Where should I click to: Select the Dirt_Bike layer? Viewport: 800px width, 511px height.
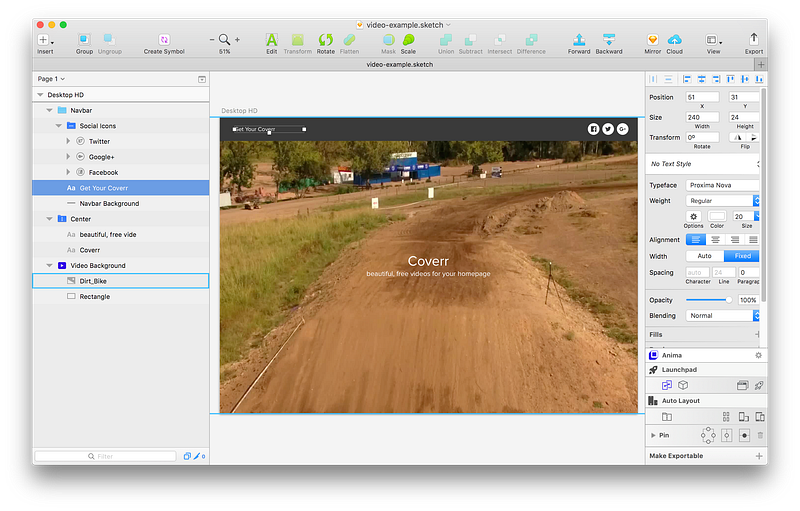pyautogui.click(x=121, y=281)
